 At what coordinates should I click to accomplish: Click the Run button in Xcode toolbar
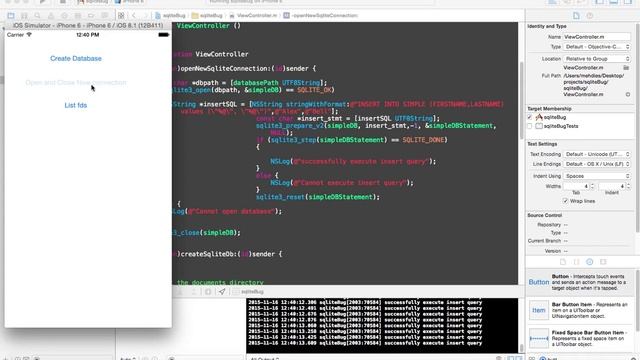[42, 2]
